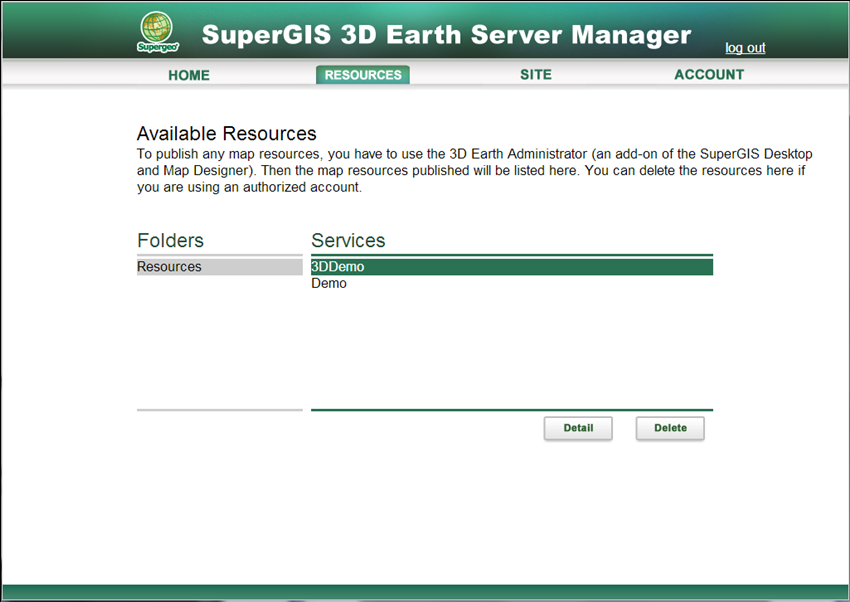Click the Delete button
Image resolution: width=850 pixels, height=602 pixels.
(670, 428)
